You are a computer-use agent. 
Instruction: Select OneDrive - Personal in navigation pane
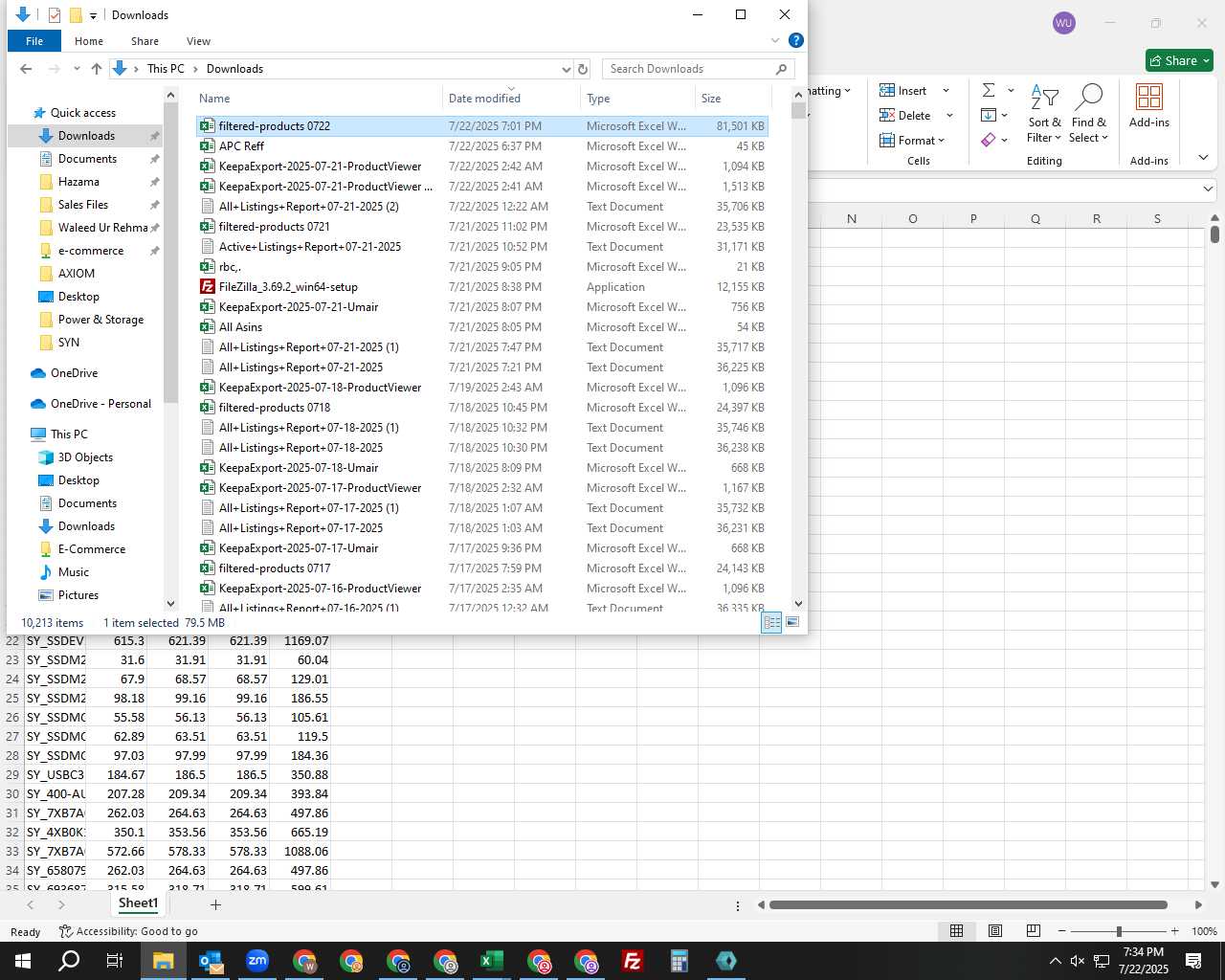coord(100,404)
